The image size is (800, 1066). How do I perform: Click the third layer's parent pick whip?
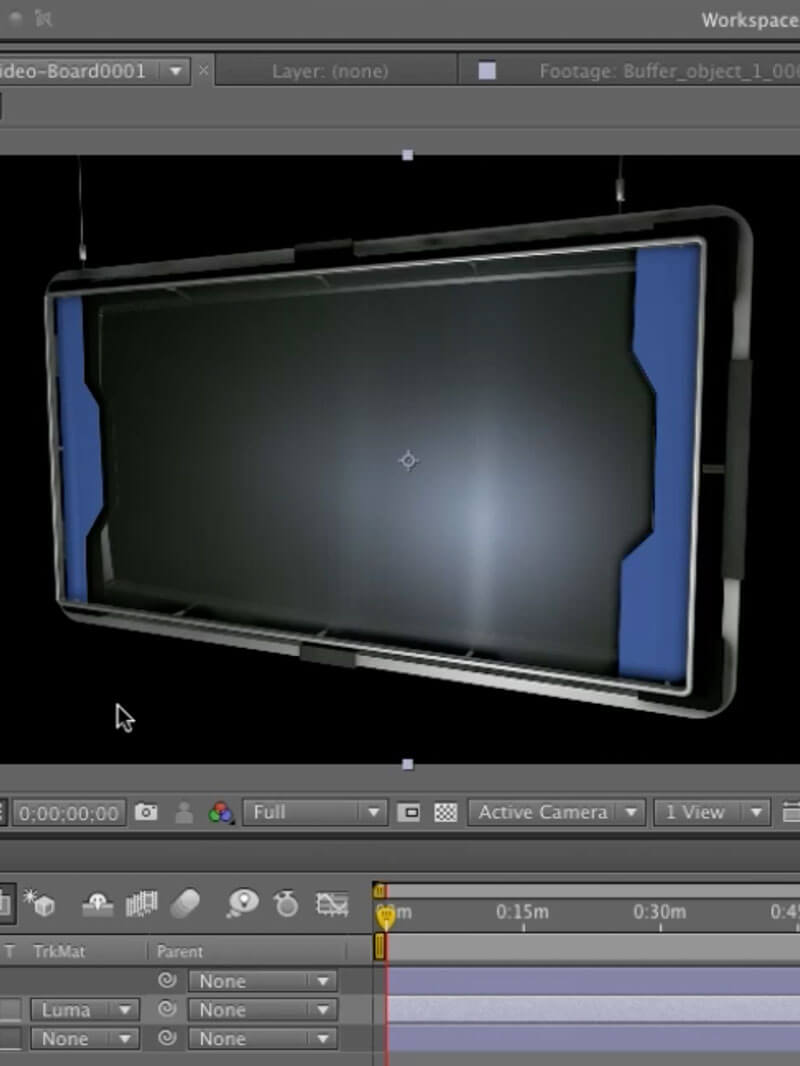point(167,1038)
